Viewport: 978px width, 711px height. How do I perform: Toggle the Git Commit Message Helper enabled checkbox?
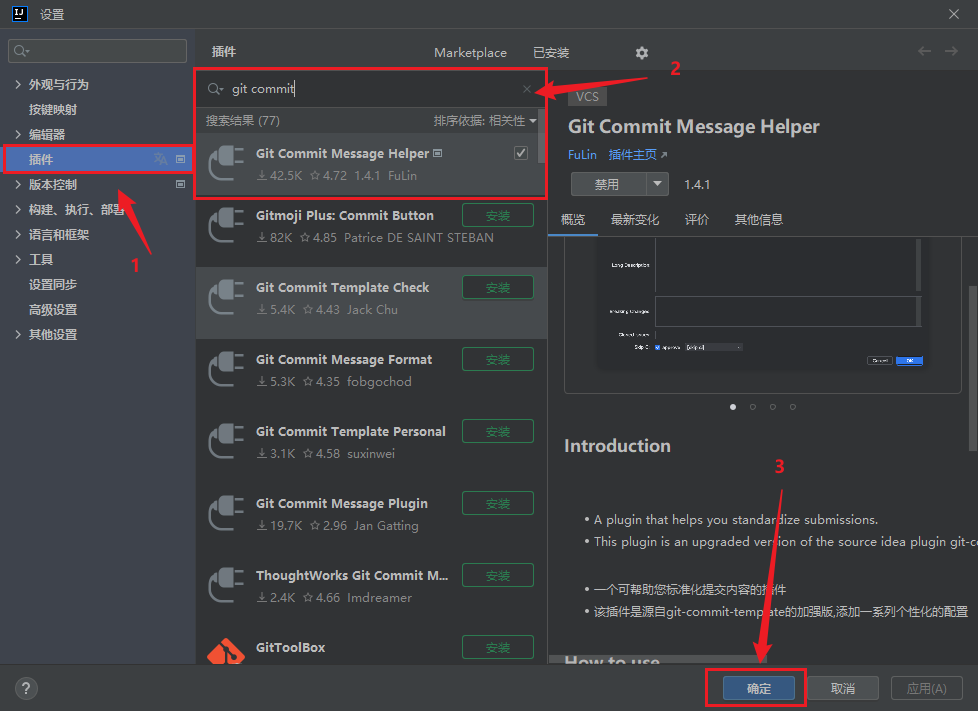[x=521, y=153]
